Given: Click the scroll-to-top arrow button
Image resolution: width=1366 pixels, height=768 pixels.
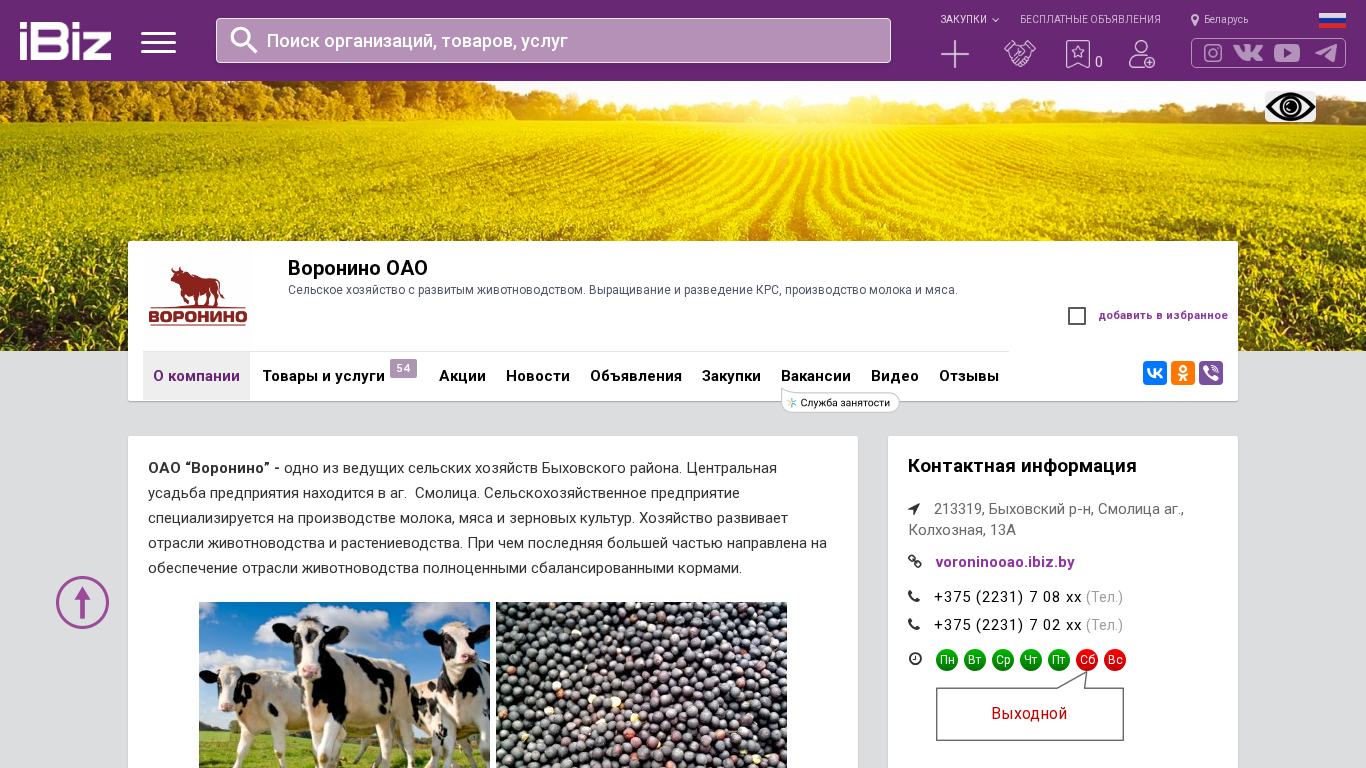Looking at the screenshot, I should pos(82,603).
